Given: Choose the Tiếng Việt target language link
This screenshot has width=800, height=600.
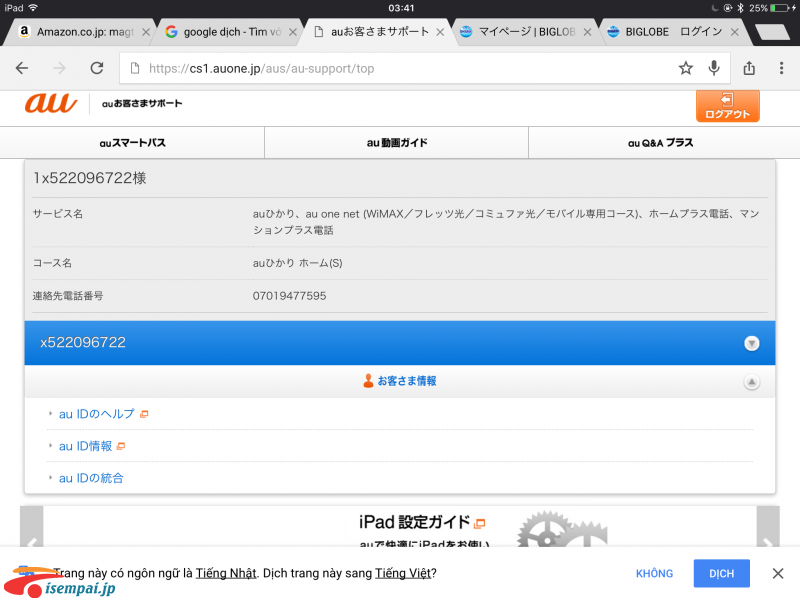Looking at the screenshot, I should (x=403, y=573).
